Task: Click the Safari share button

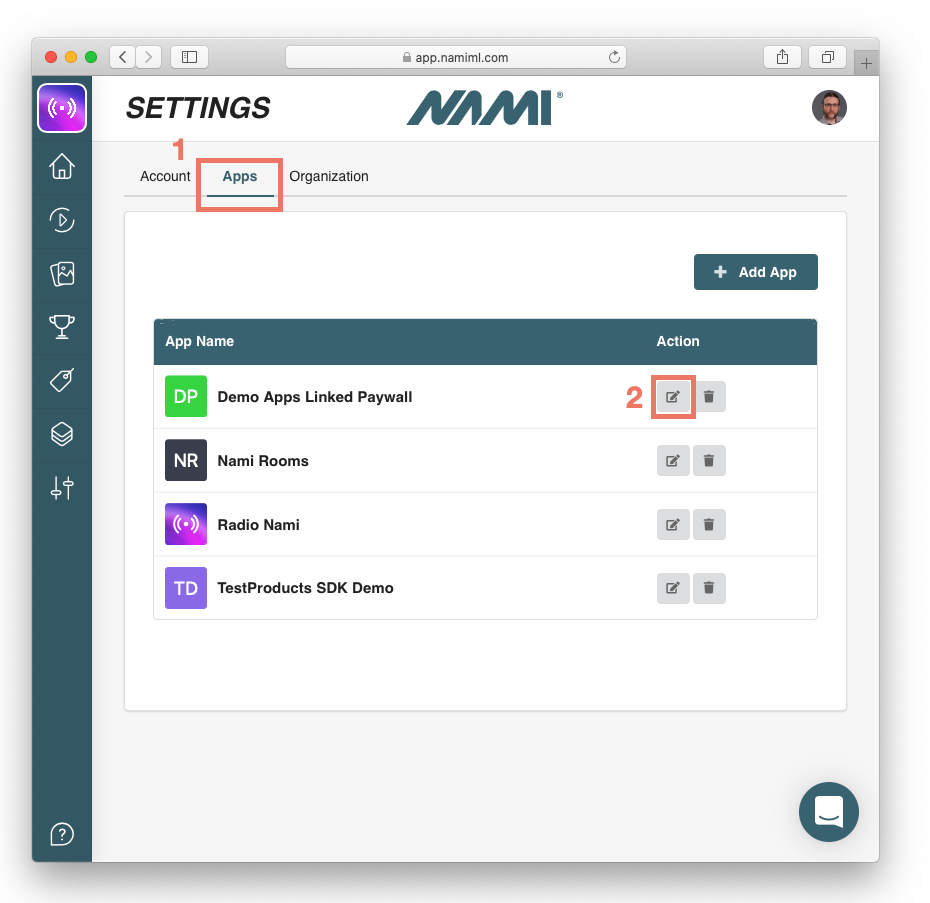Action: [x=782, y=57]
